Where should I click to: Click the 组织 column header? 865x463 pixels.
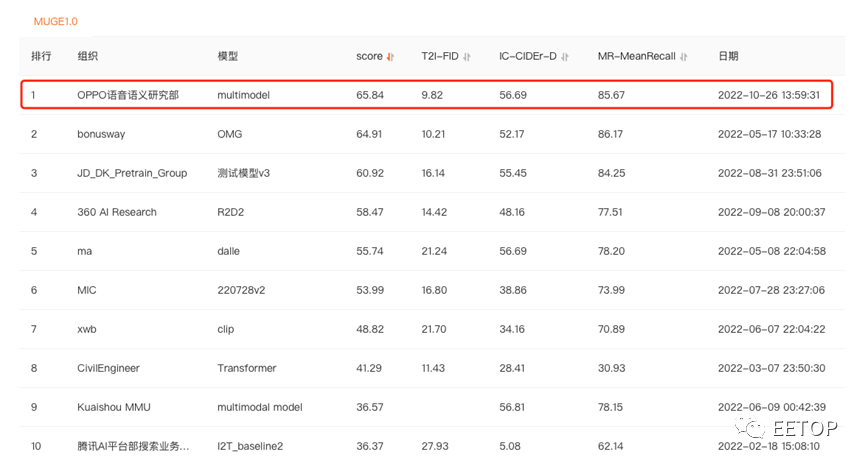(88, 56)
